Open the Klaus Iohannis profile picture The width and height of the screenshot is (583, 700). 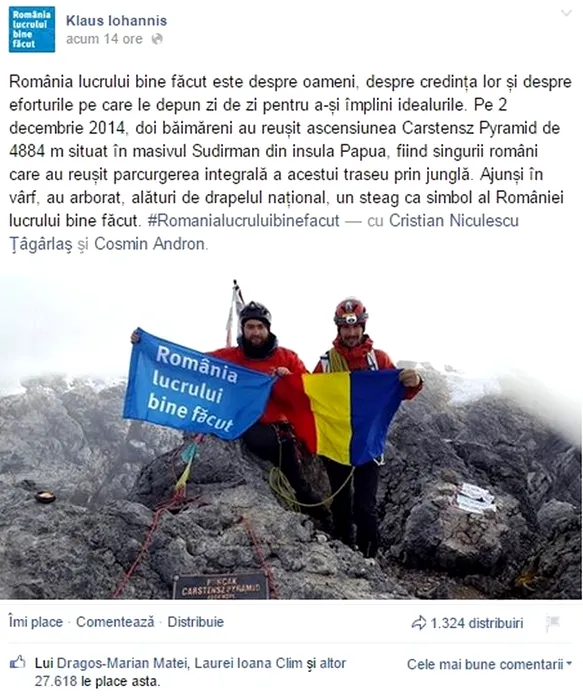click(x=32, y=29)
